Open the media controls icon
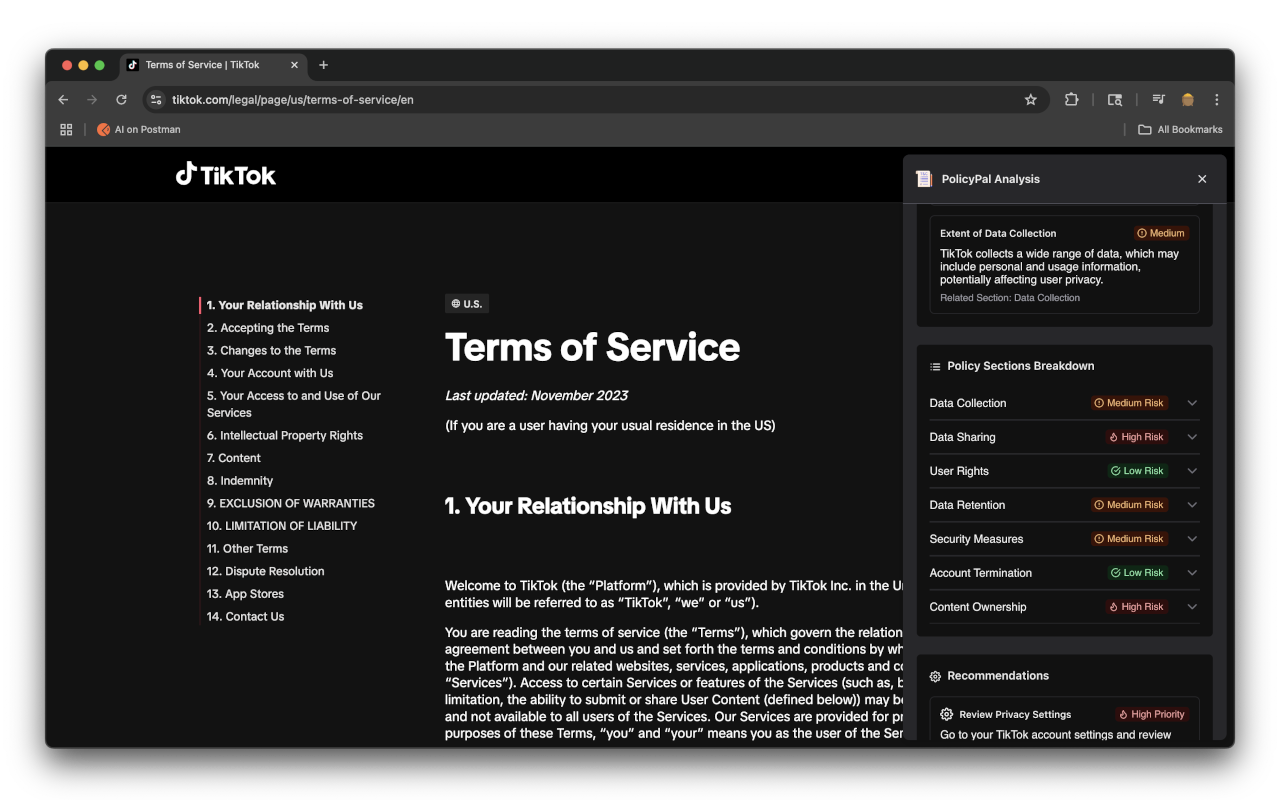The image size is (1280, 800). click(x=1158, y=100)
